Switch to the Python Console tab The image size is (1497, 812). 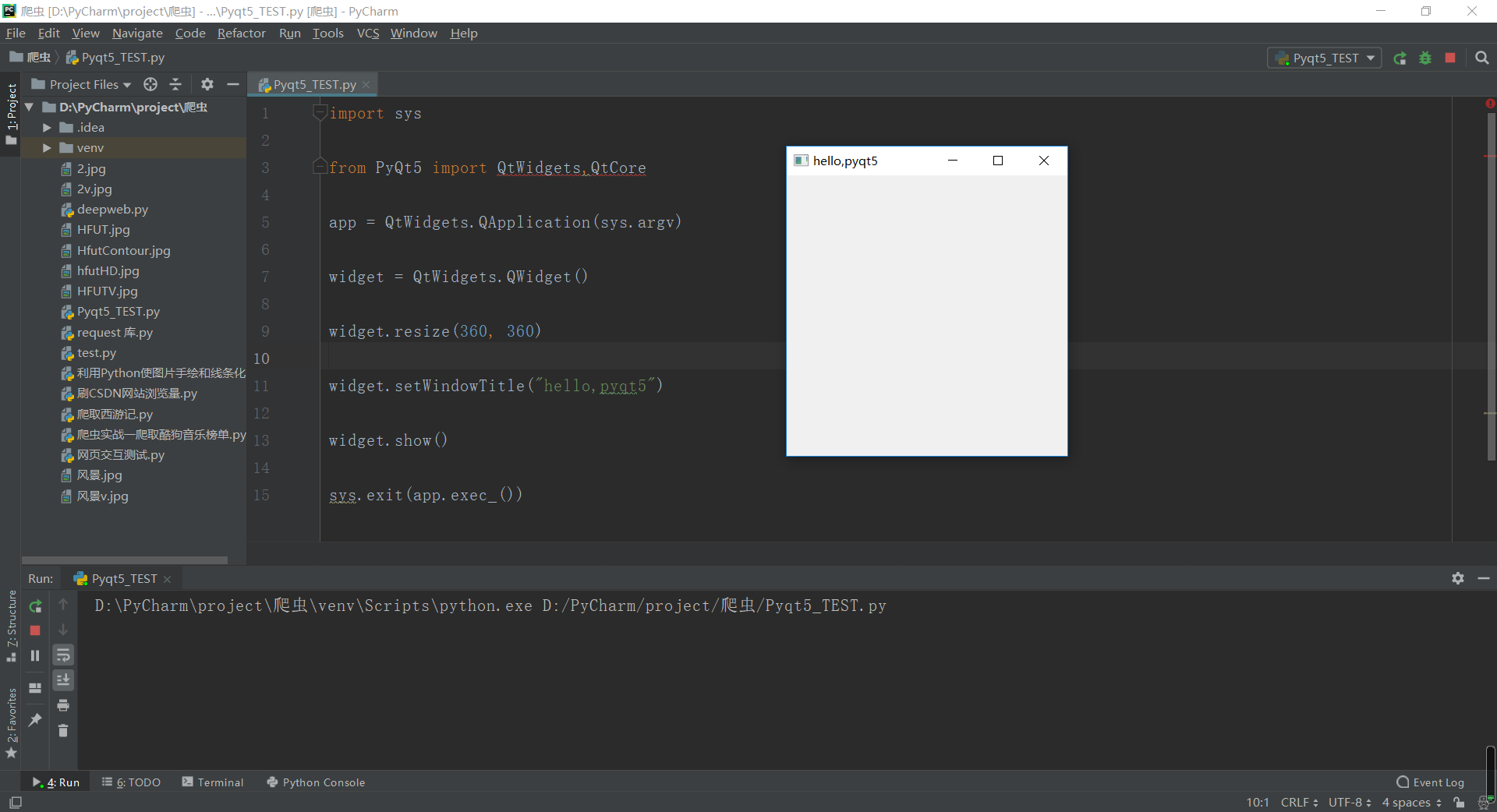[x=316, y=782]
